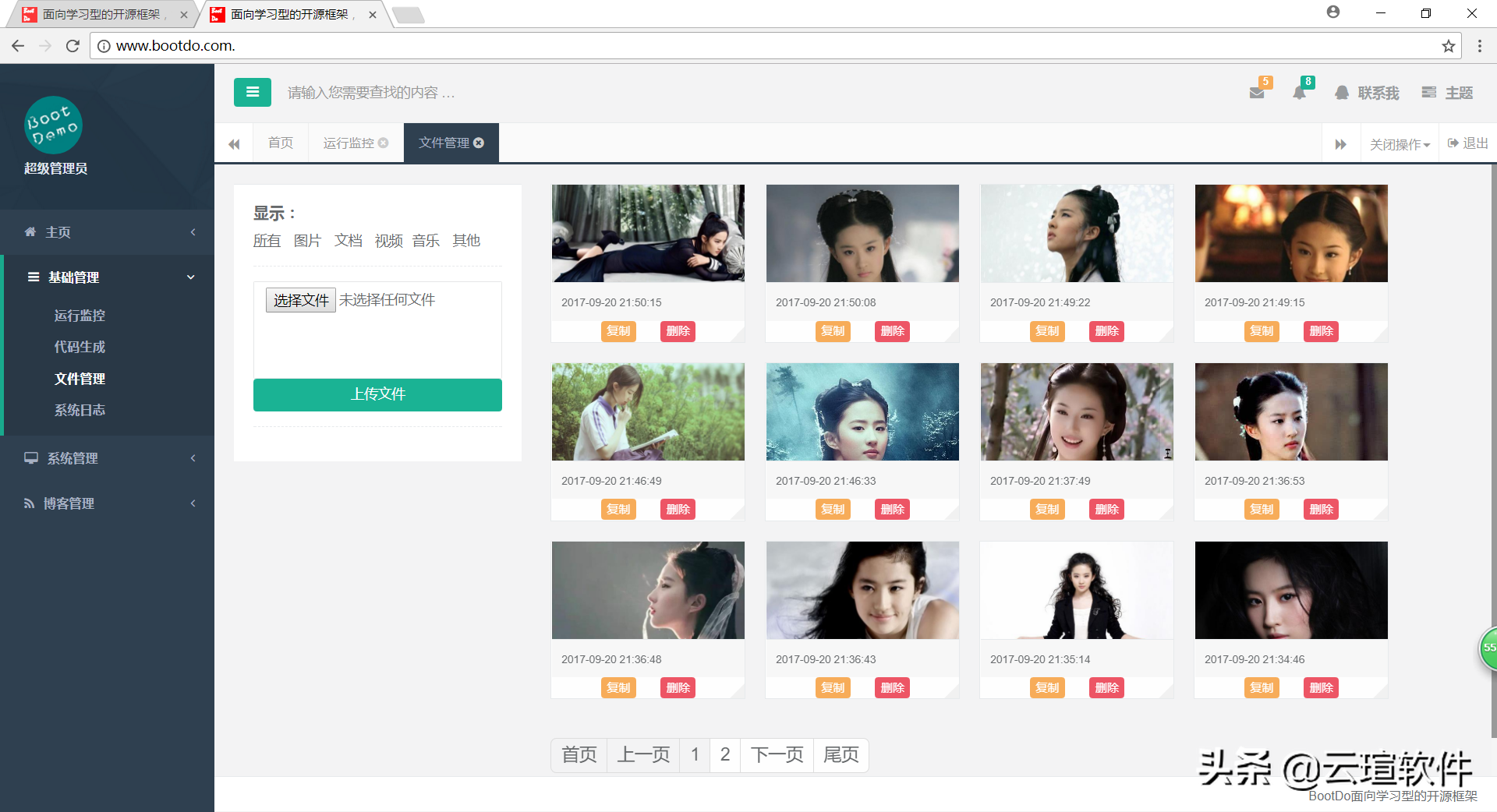The width and height of the screenshot is (1497, 812).
Task: Filter files by 文档
Action: point(349,241)
